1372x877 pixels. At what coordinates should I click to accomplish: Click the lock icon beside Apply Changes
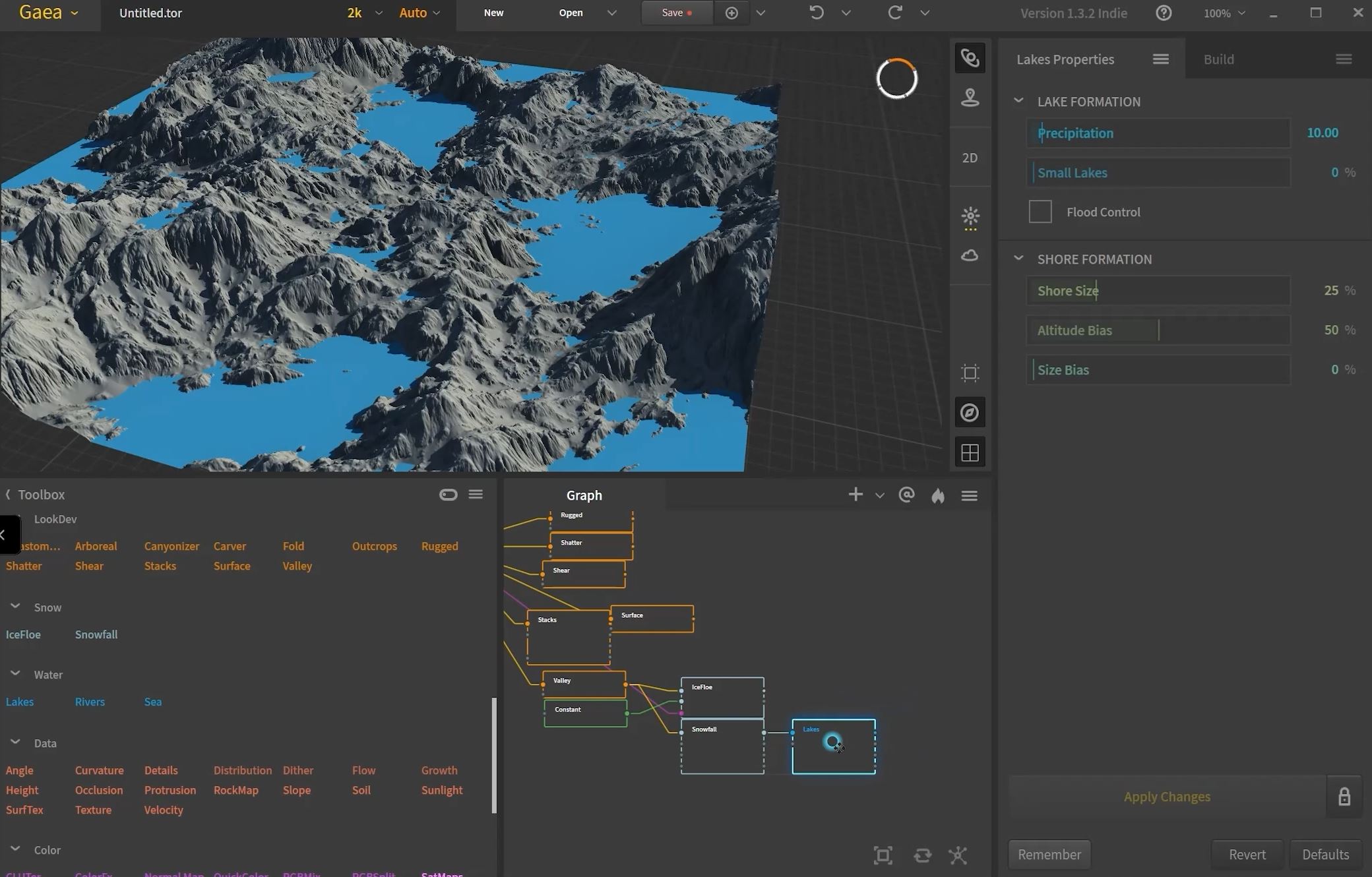coord(1344,797)
